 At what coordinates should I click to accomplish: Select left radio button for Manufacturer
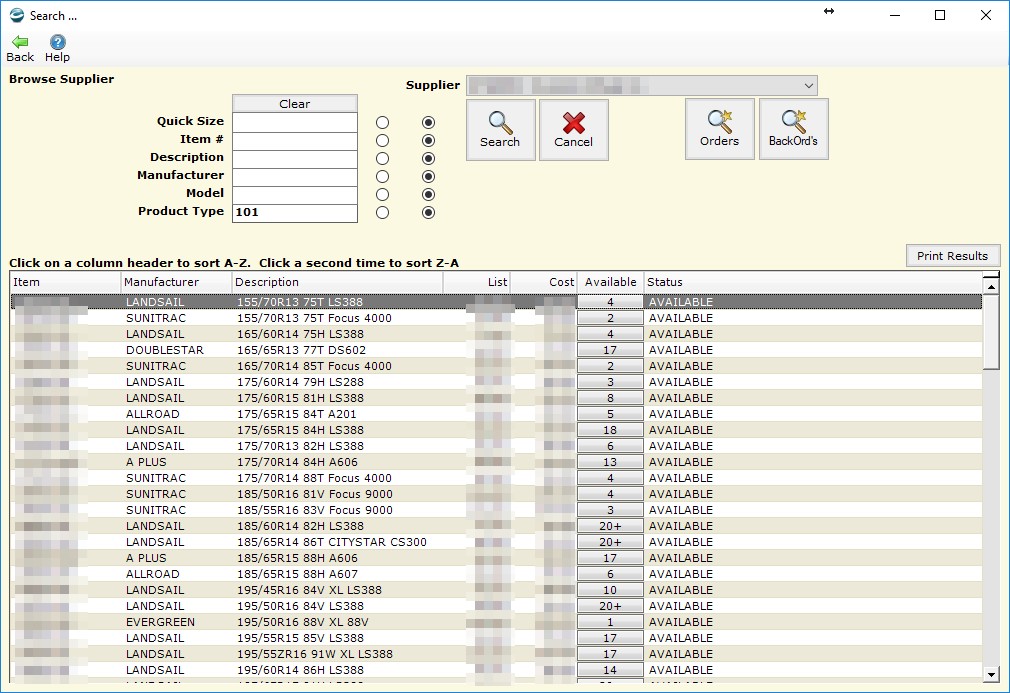[x=382, y=176]
